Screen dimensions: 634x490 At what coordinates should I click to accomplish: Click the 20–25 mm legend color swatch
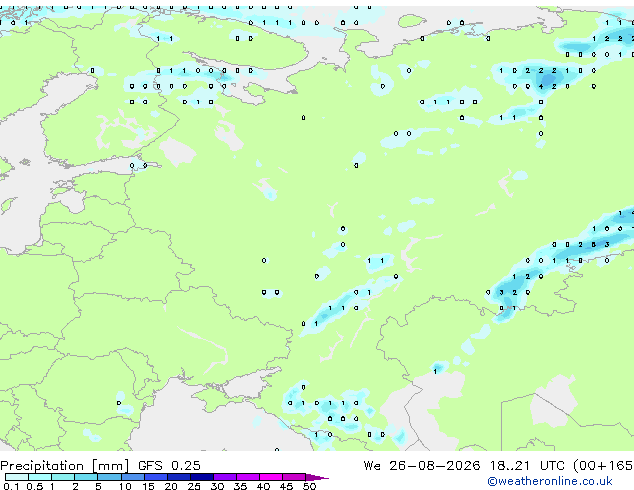179,477
